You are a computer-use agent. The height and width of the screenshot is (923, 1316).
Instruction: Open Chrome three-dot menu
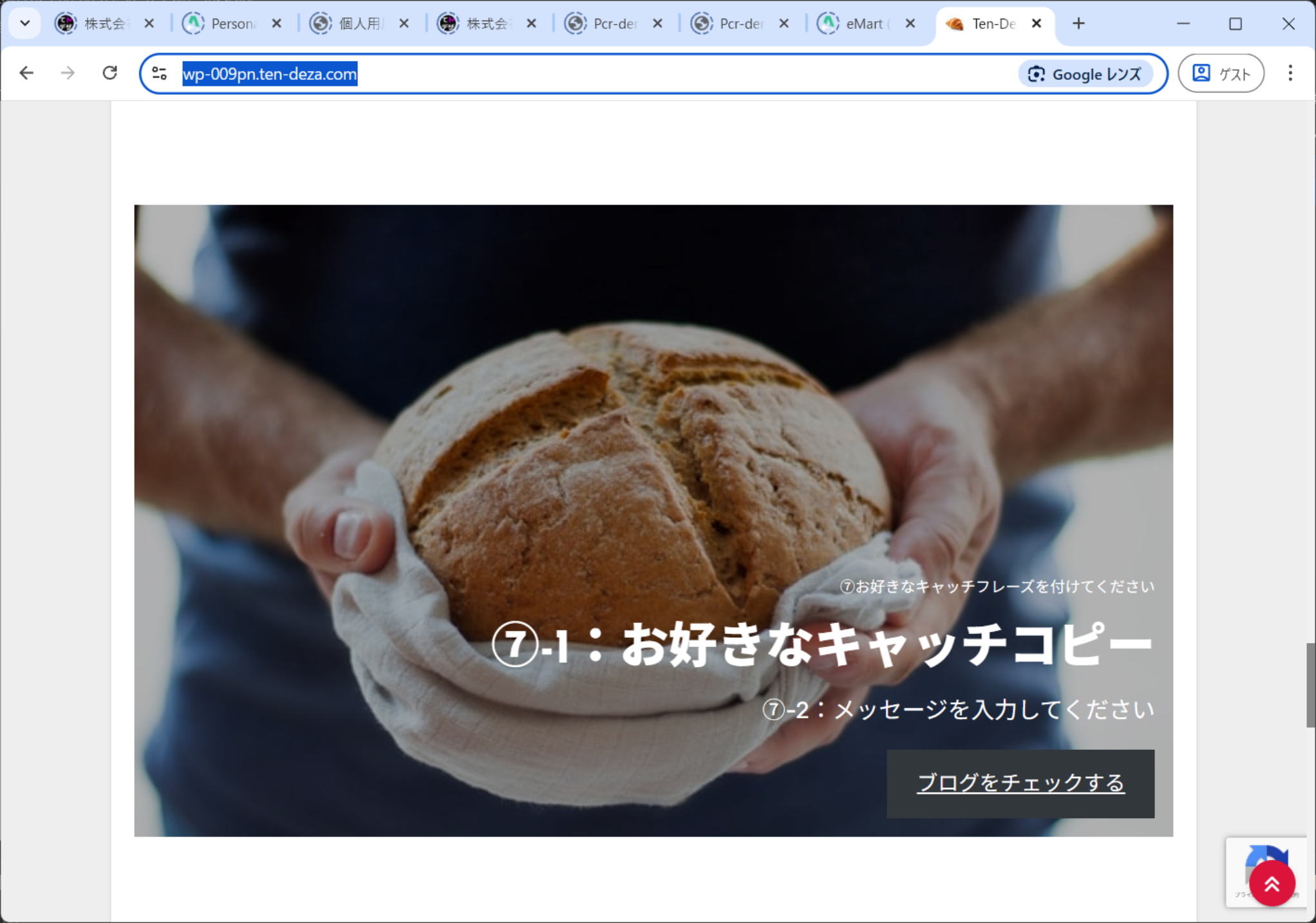[x=1290, y=73]
